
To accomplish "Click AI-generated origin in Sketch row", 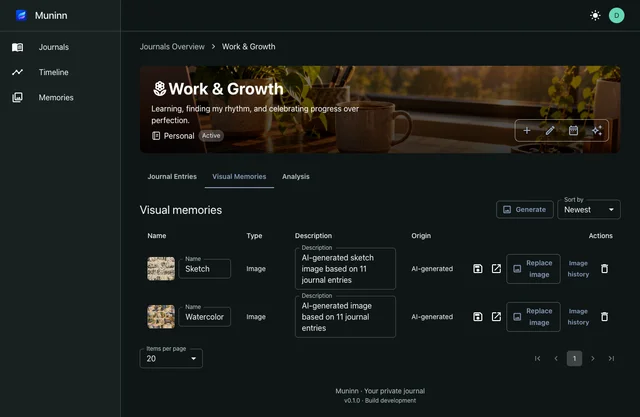I will click(432, 268).
